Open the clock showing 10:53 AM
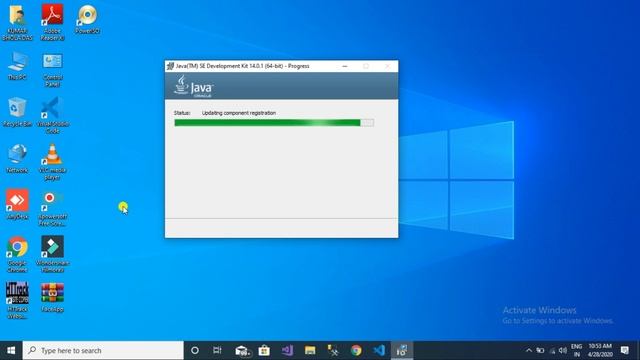This screenshot has width=640, height=360. 600,350
